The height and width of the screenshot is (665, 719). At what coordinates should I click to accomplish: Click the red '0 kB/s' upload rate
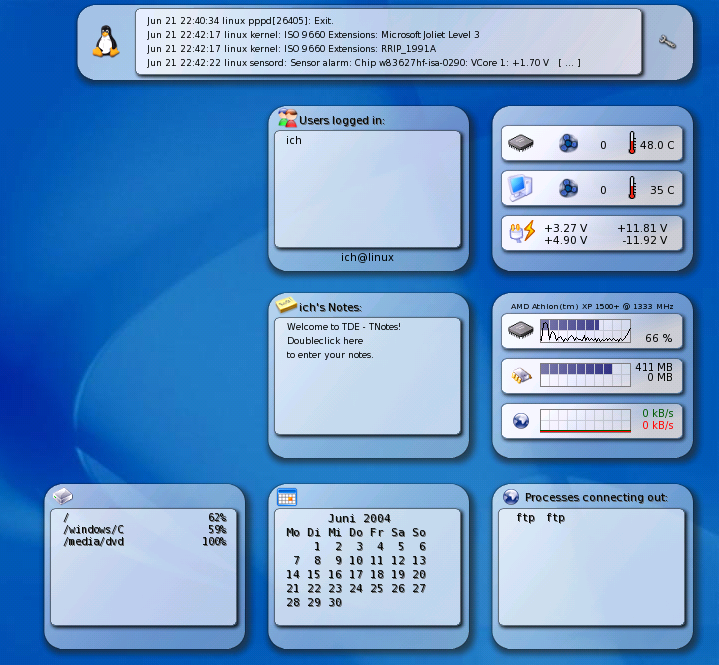click(x=658, y=425)
